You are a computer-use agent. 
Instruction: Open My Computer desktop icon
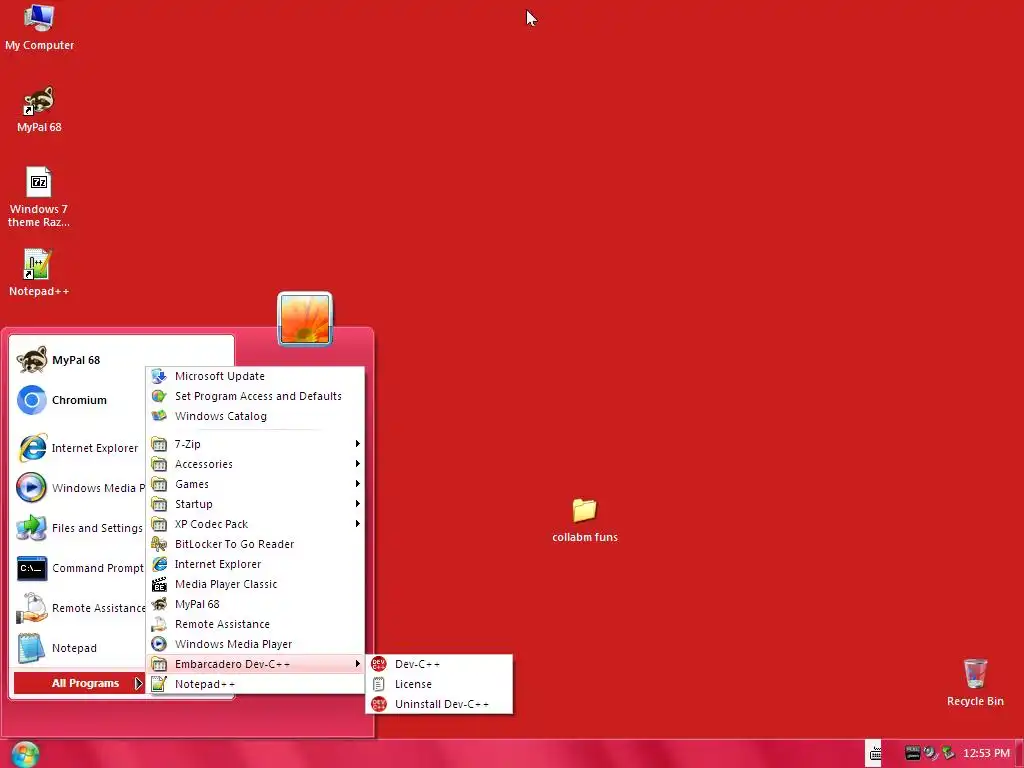[39, 27]
